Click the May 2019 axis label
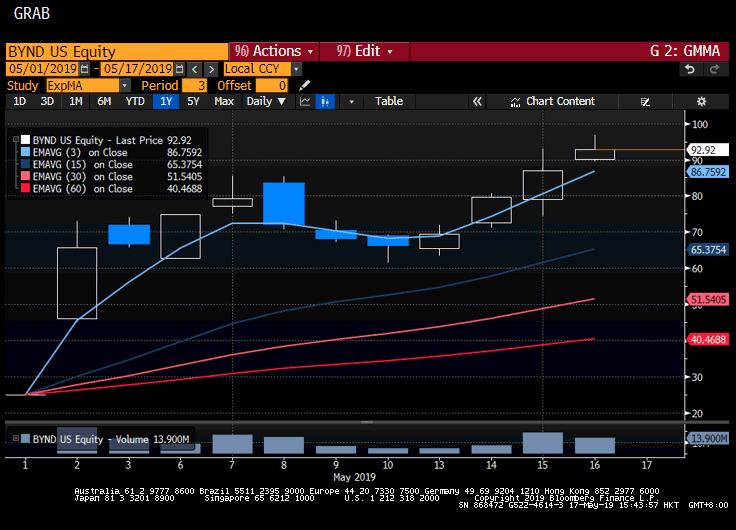The height and width of the screenshot is (530, 736). coord(354,477)
